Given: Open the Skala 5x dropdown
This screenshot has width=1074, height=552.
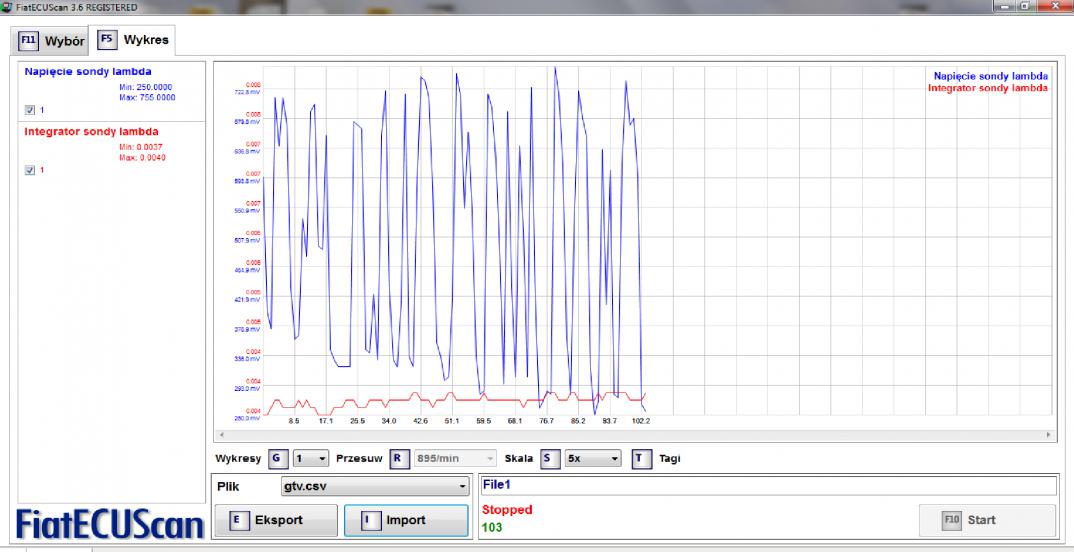Looking at the screenshot, I should tap(592, 458).
